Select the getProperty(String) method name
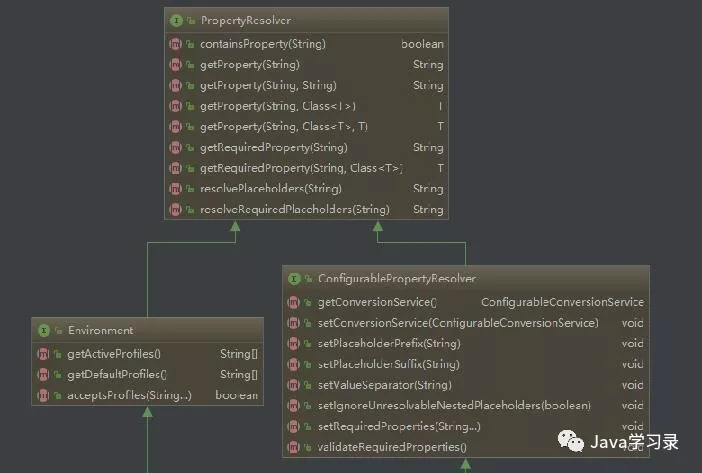The width and height of the screenshot is (702, 473). pyautogui.click(x=250, y=65)
